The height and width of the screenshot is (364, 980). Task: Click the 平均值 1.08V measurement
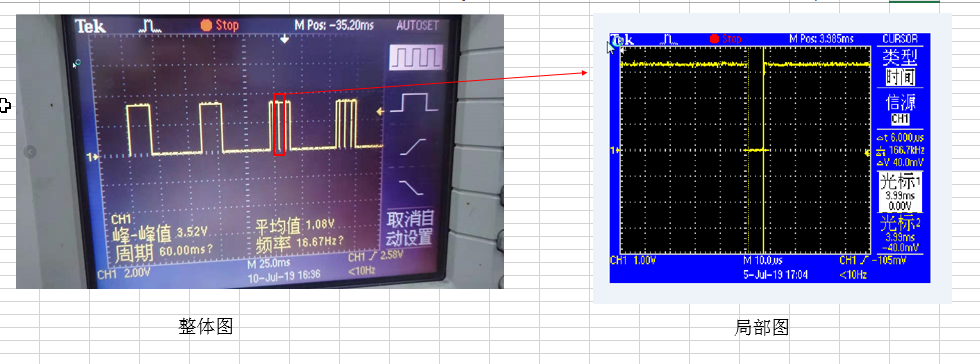(x=296, y=226)
